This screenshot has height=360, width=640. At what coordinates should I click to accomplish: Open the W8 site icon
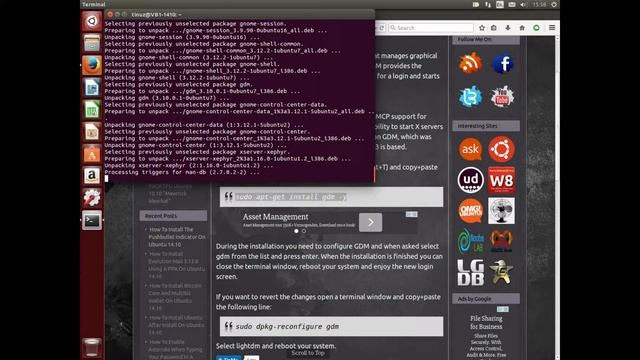click(x=501, y=180)
